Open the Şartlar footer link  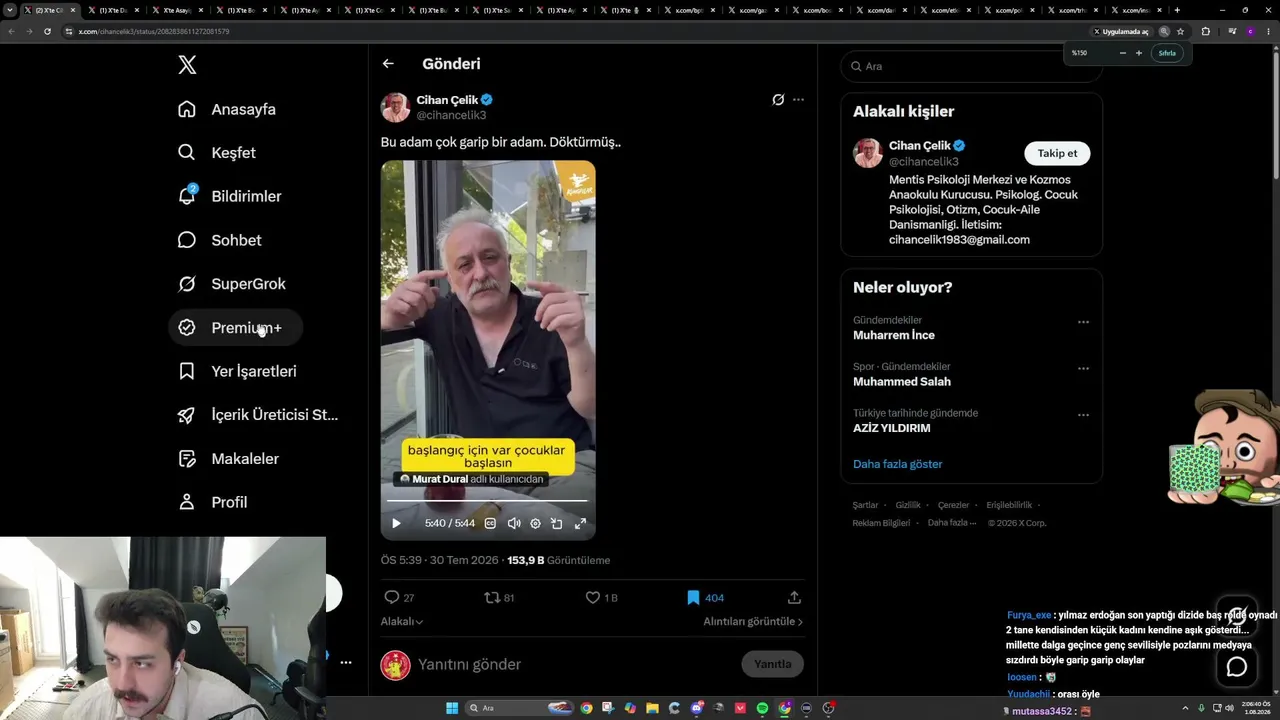pyautogui.click(x=866, y=505)
